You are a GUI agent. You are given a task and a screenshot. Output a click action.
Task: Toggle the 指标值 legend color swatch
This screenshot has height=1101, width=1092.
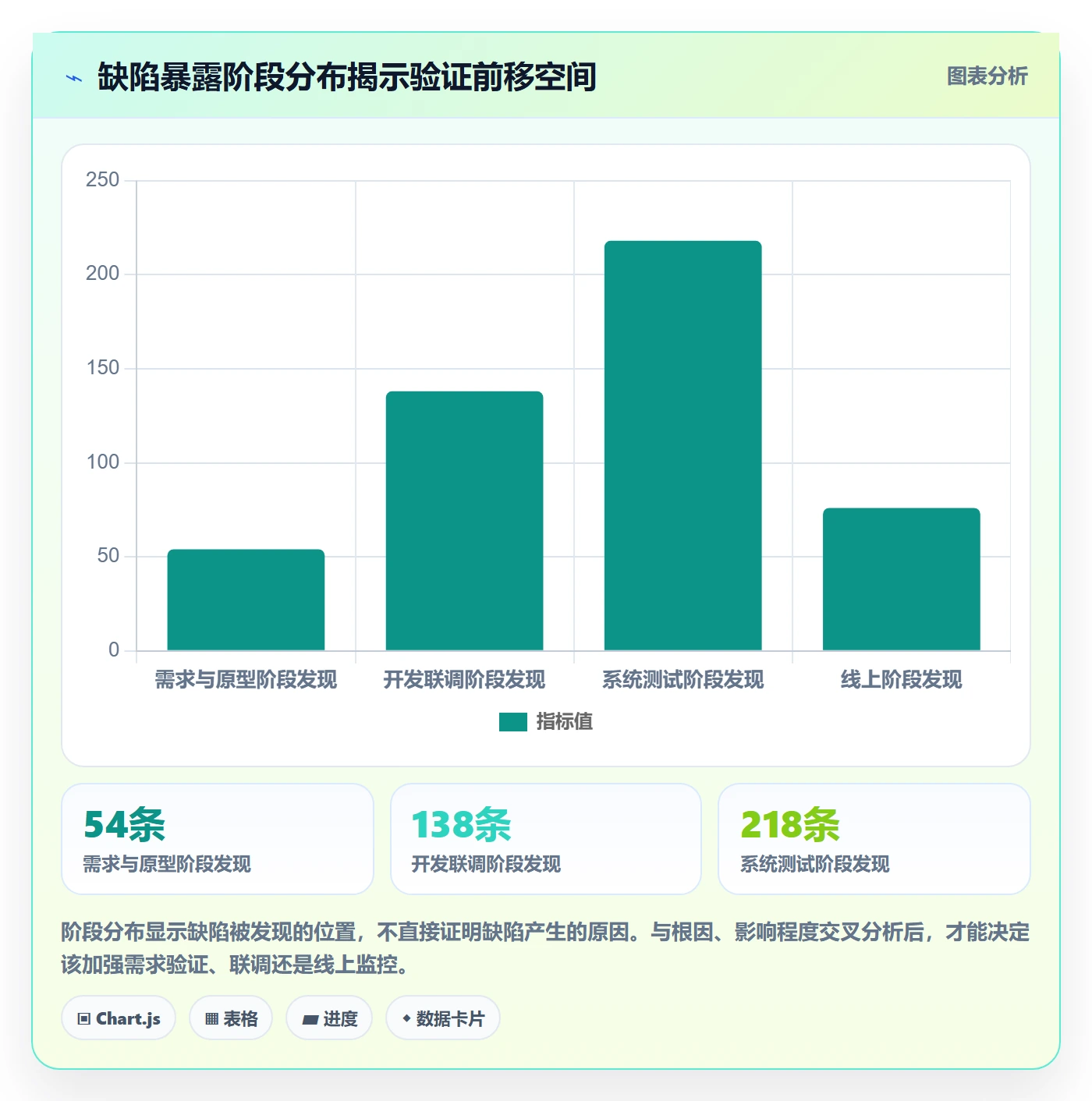513,722
